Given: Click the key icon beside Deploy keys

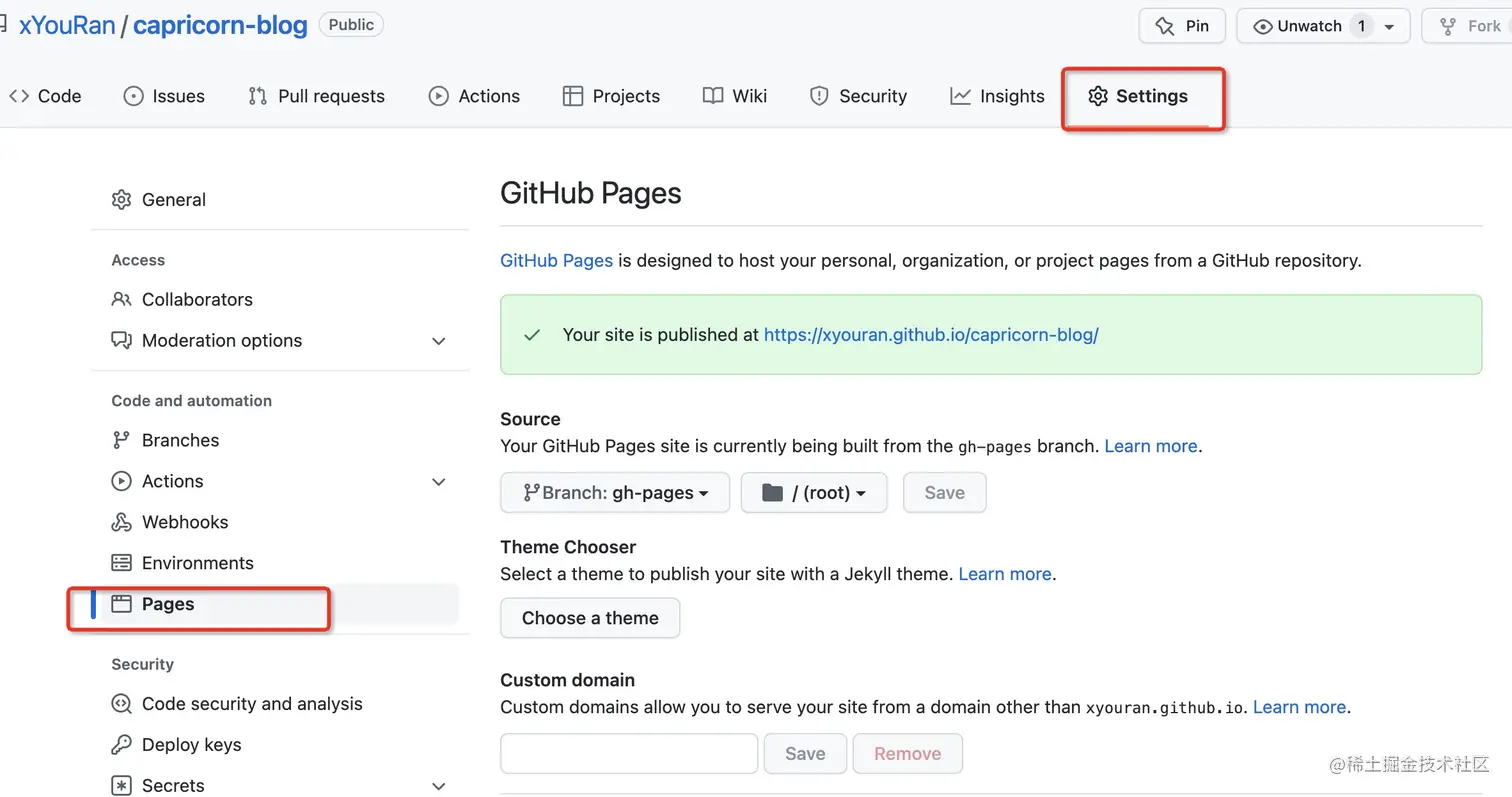Looking at the screenshot, I should 121,745.
